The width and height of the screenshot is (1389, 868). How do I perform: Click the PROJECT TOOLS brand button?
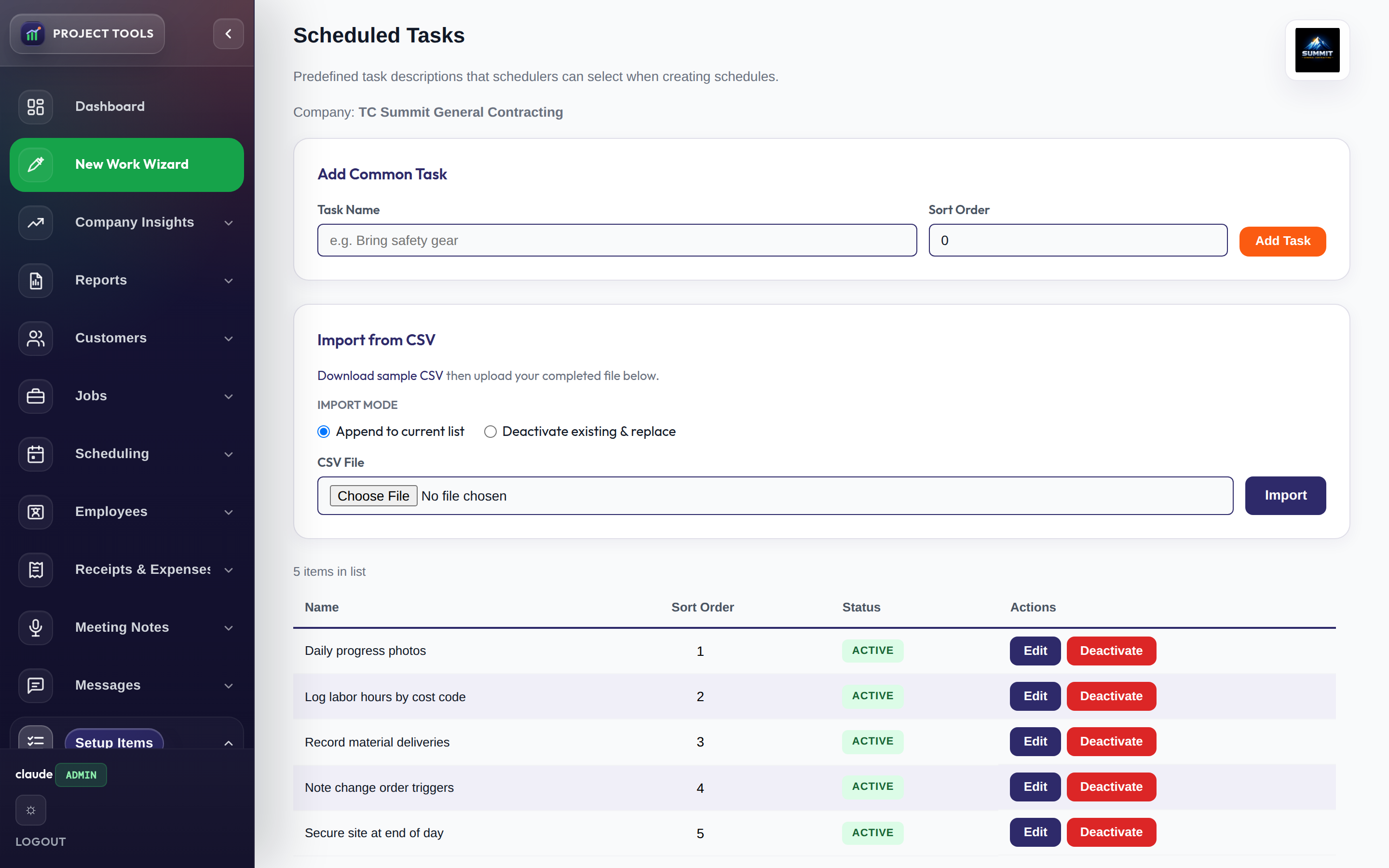point(87,34)
